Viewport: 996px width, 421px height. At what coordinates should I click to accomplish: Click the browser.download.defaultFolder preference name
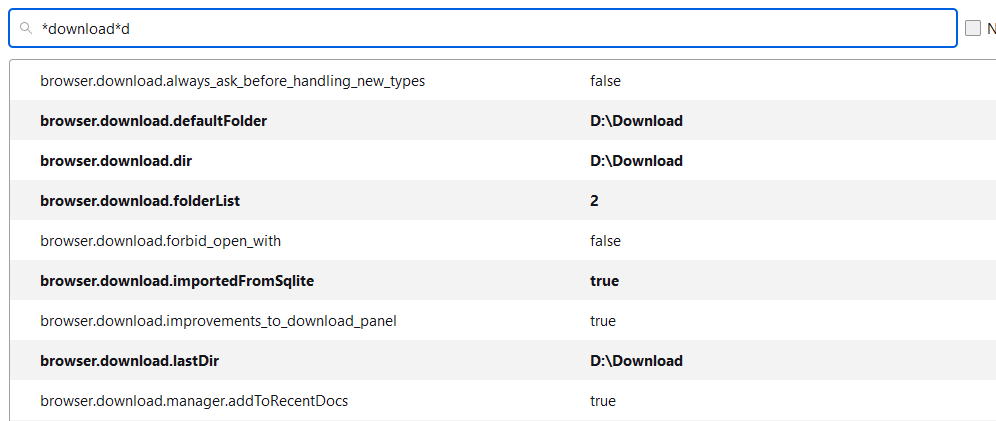(153, 121)
